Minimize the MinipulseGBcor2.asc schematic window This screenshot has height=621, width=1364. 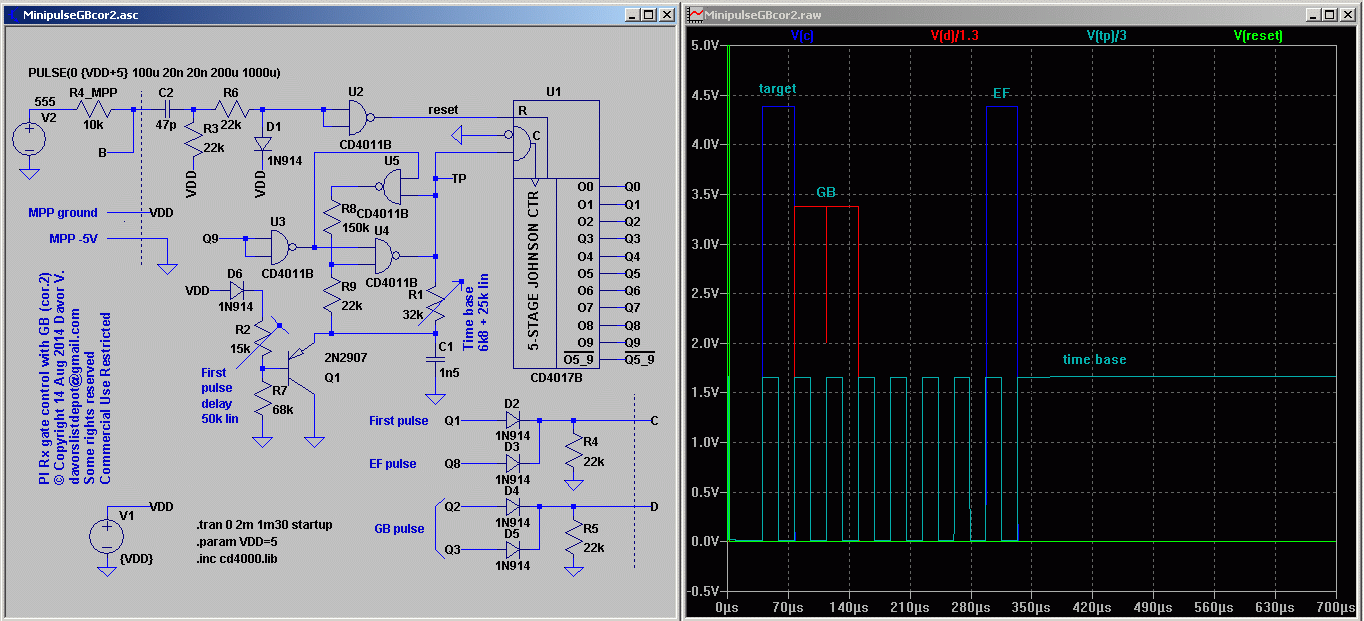click(632, 14)
